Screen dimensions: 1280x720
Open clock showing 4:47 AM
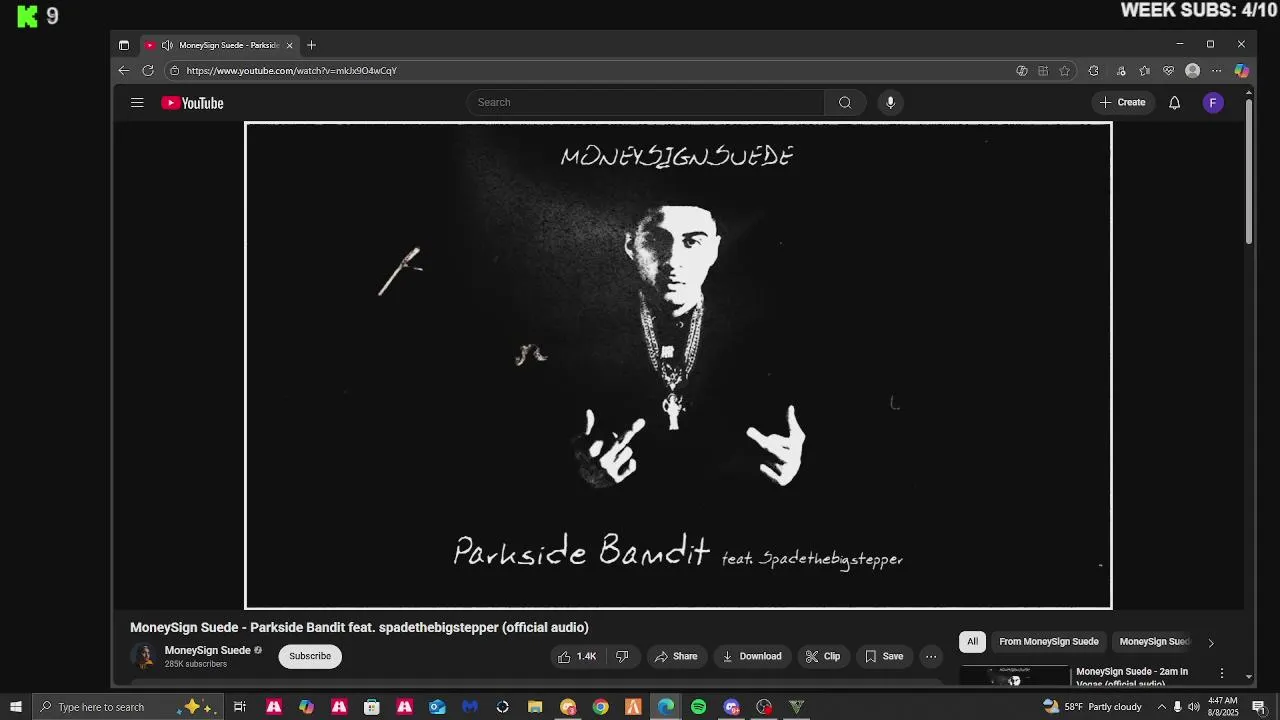1223,707
